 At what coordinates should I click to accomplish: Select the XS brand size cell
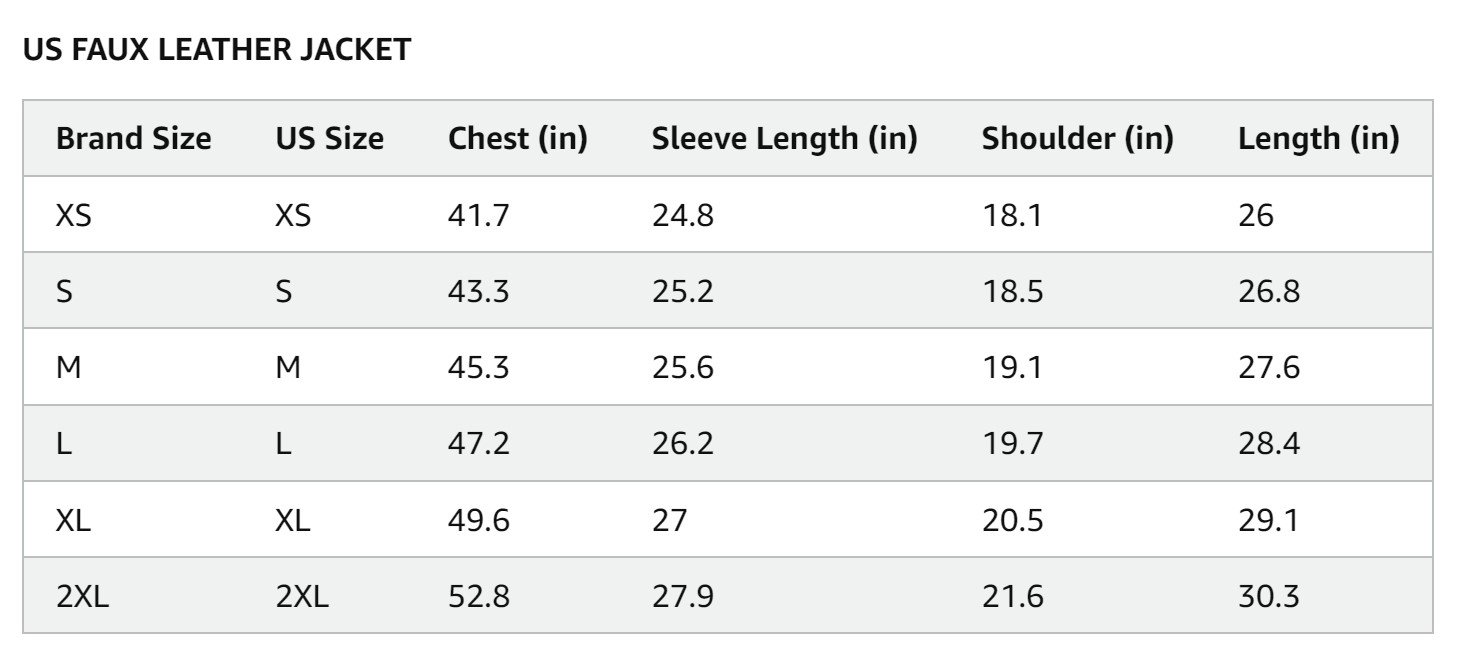click(73, 215)
